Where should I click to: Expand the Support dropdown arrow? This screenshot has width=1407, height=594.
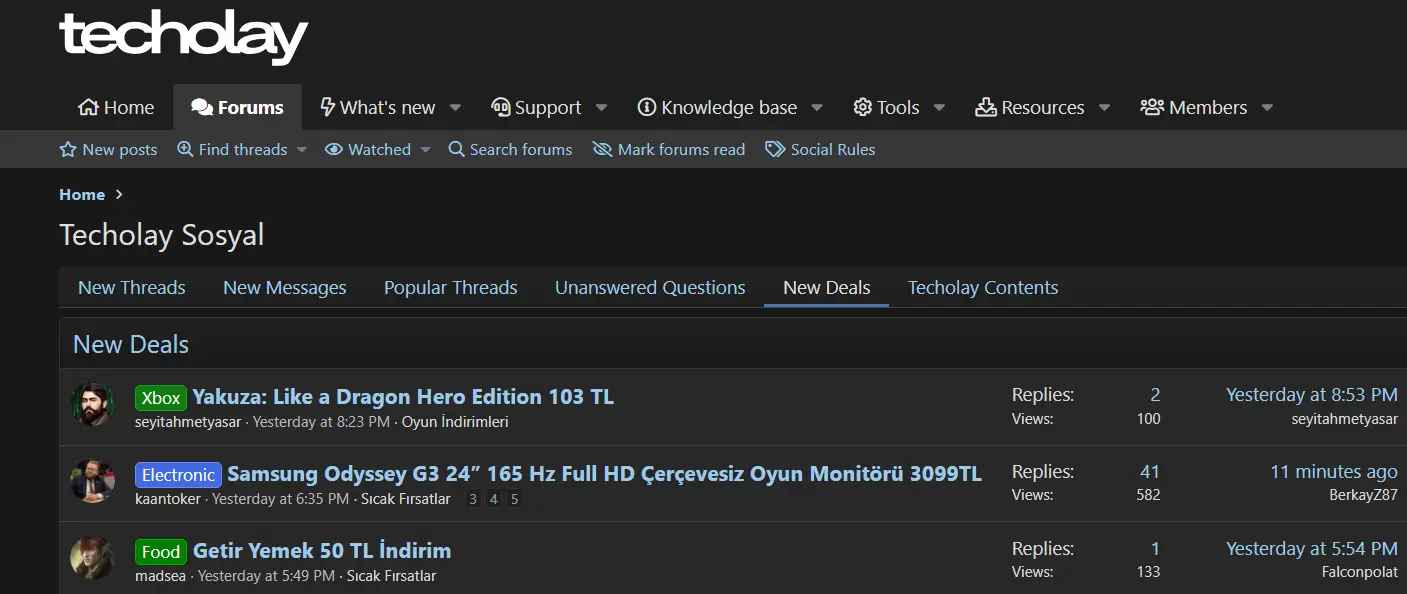[601, 108]
